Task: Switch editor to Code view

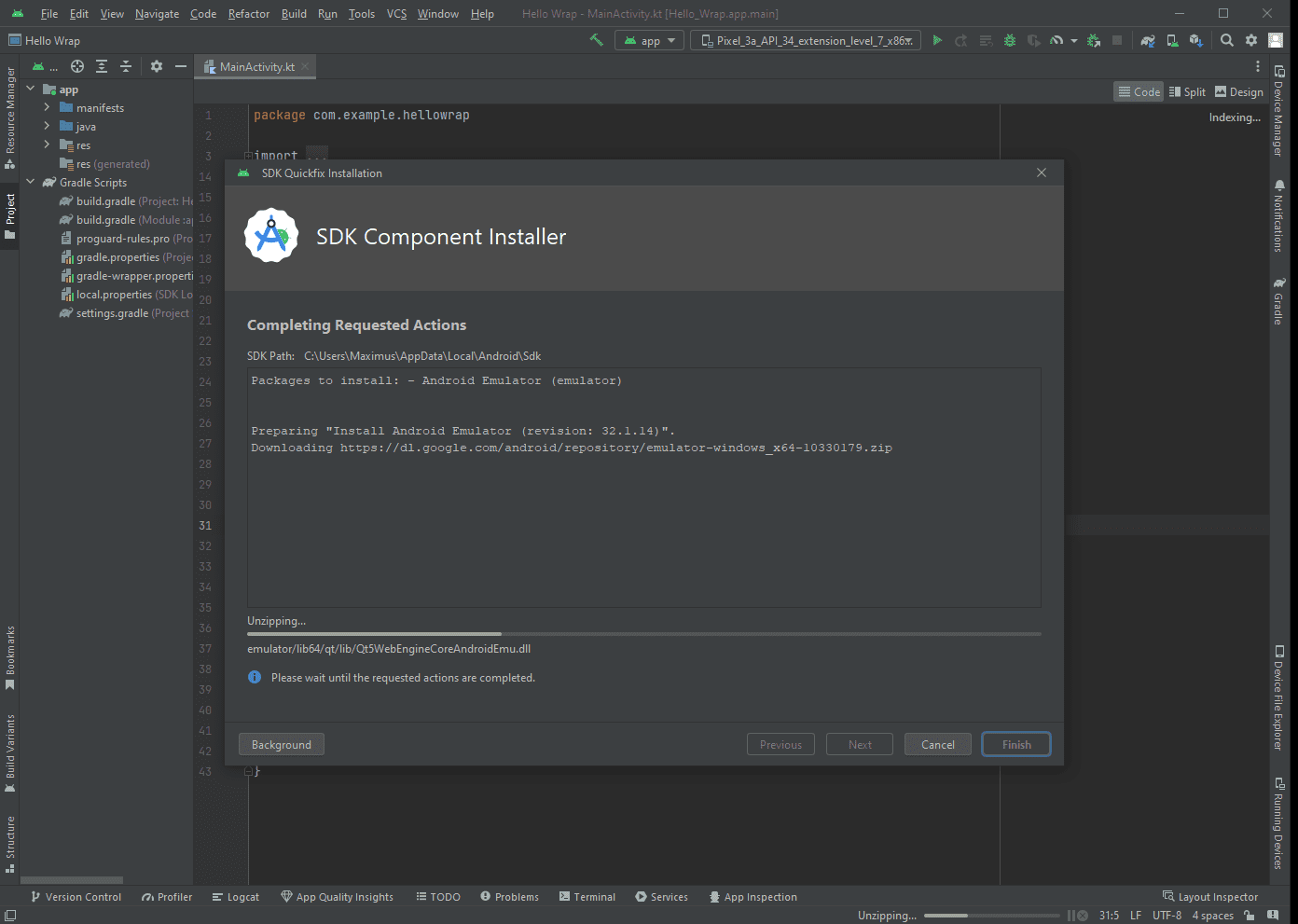Action: click(1139, 91)
